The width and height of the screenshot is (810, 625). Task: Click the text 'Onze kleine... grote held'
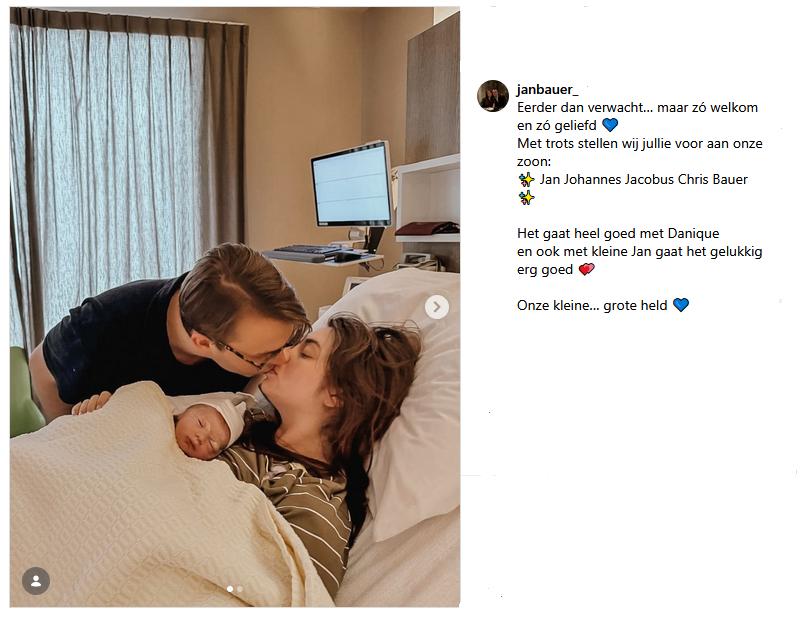coord(592,305)
